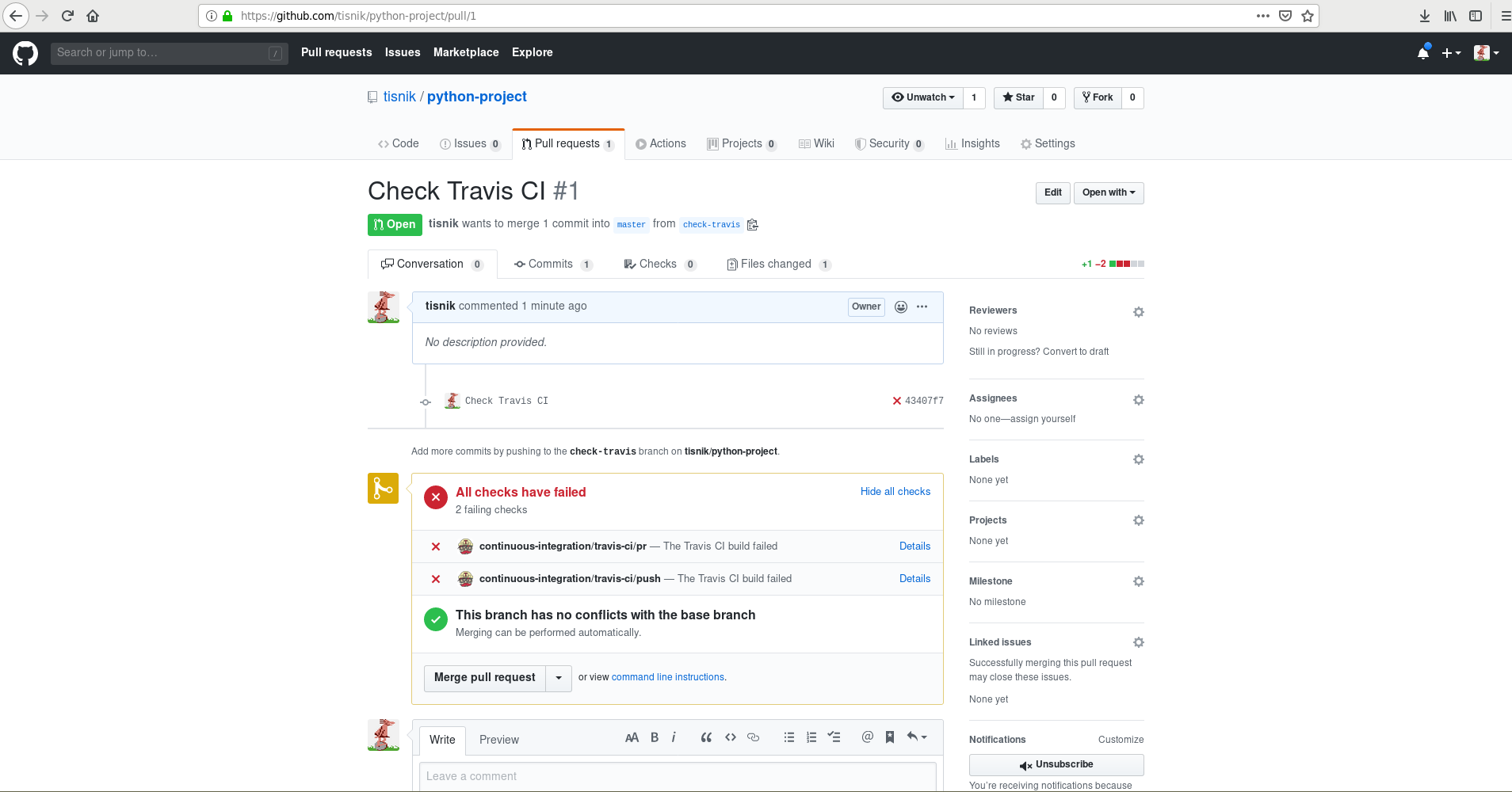The width and height of the screenshot is (1512, 792).
Task: Open the Insights tab
Action: coord(972,144)
